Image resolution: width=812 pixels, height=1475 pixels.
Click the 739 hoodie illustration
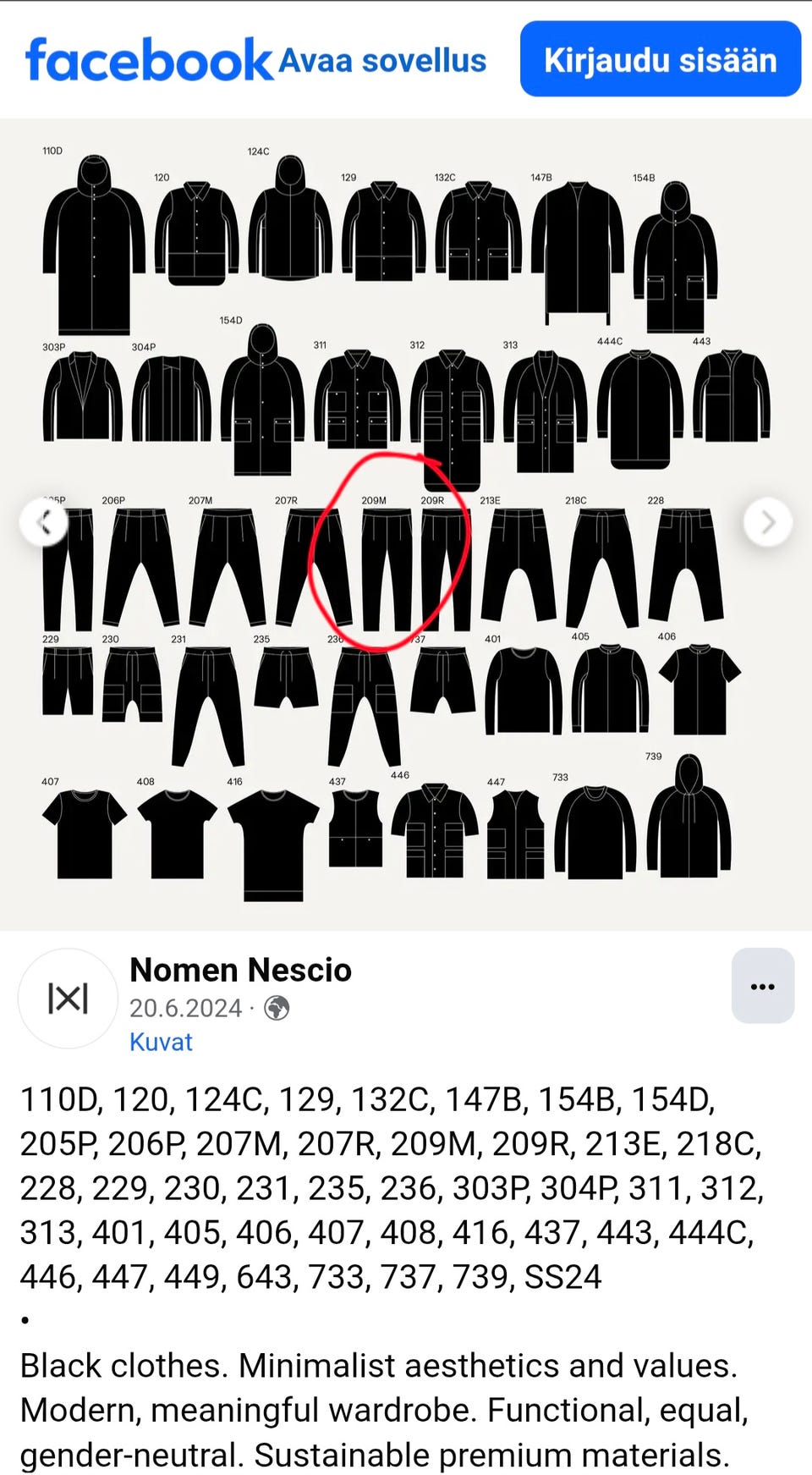pyautogui.click(x=689, y=817)
